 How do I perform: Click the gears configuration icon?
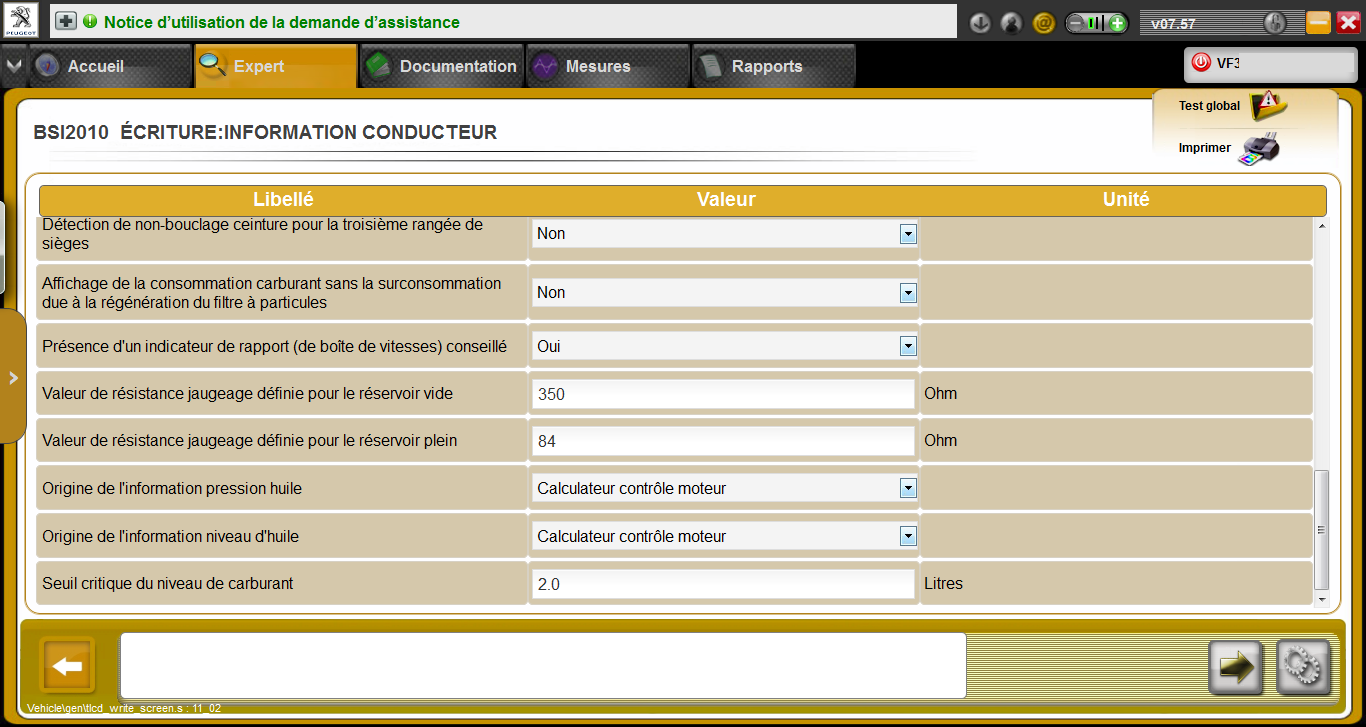[x=1303, y=667]
